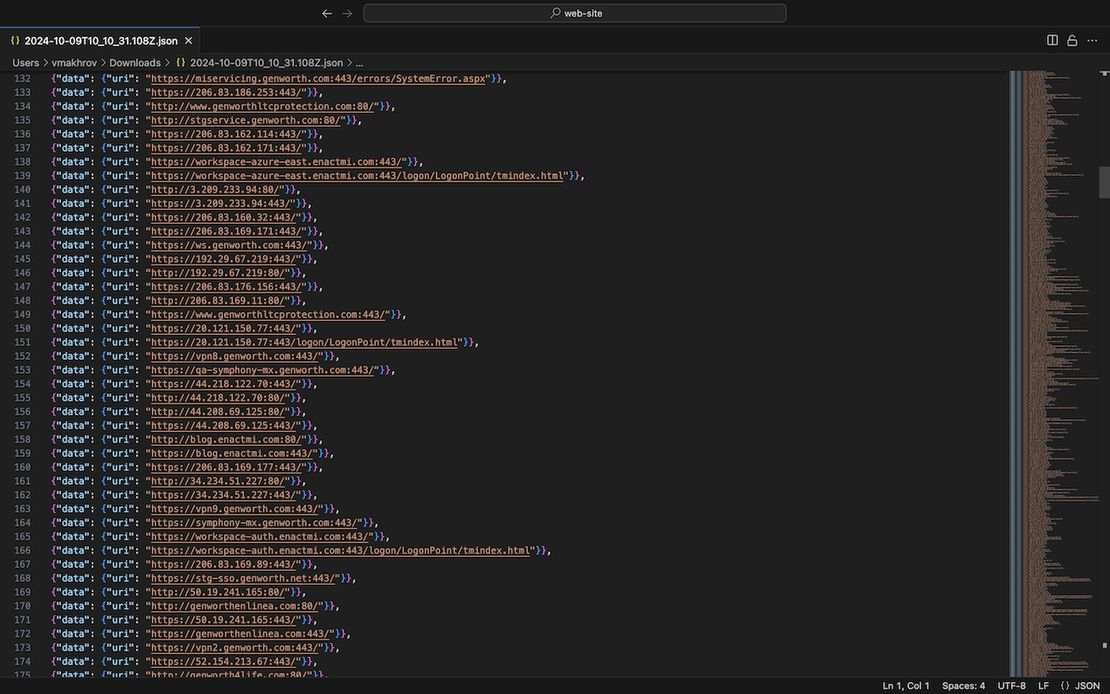The image size is (1110, 694).
Task: Click the search icon in the command center
Action: pyautogui.click(x=554, y=13)
